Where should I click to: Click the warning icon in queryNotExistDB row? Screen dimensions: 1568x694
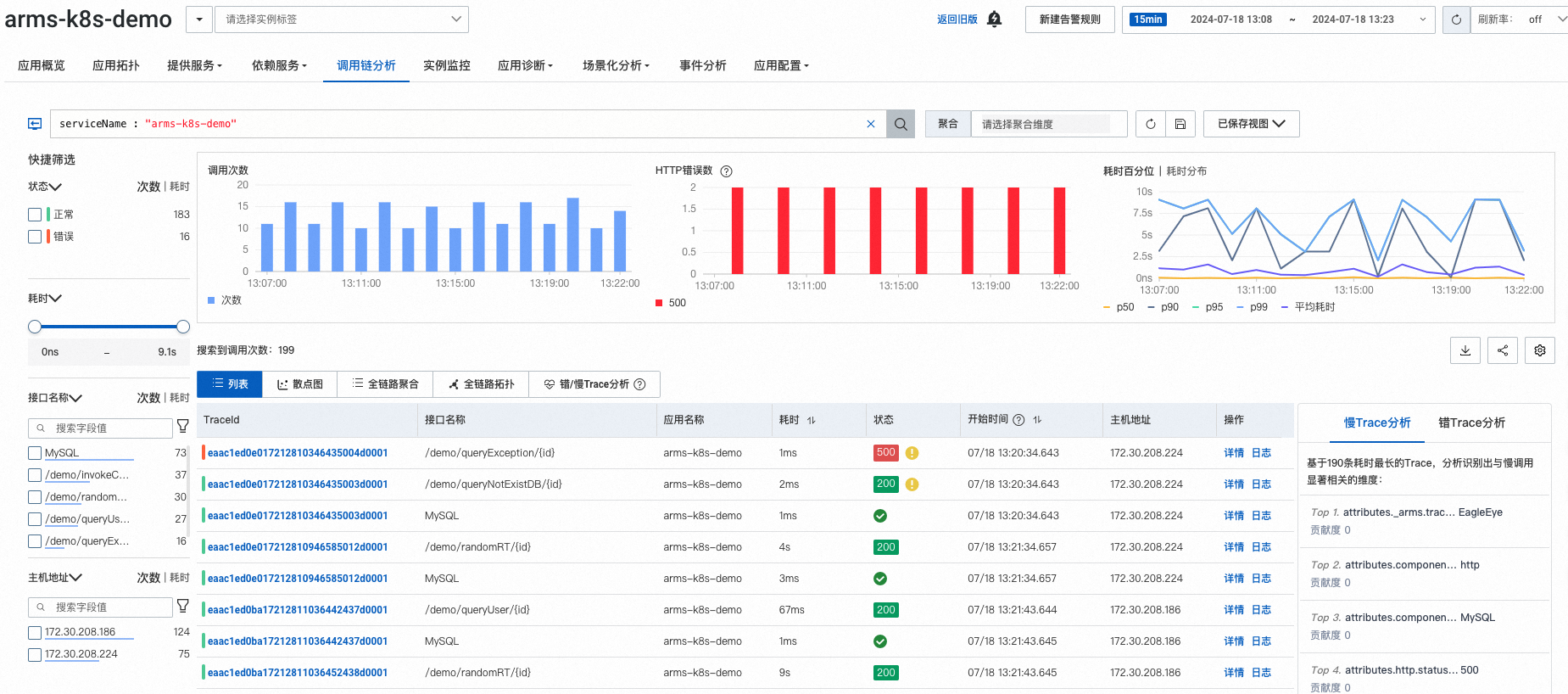[x=912, y=484]
